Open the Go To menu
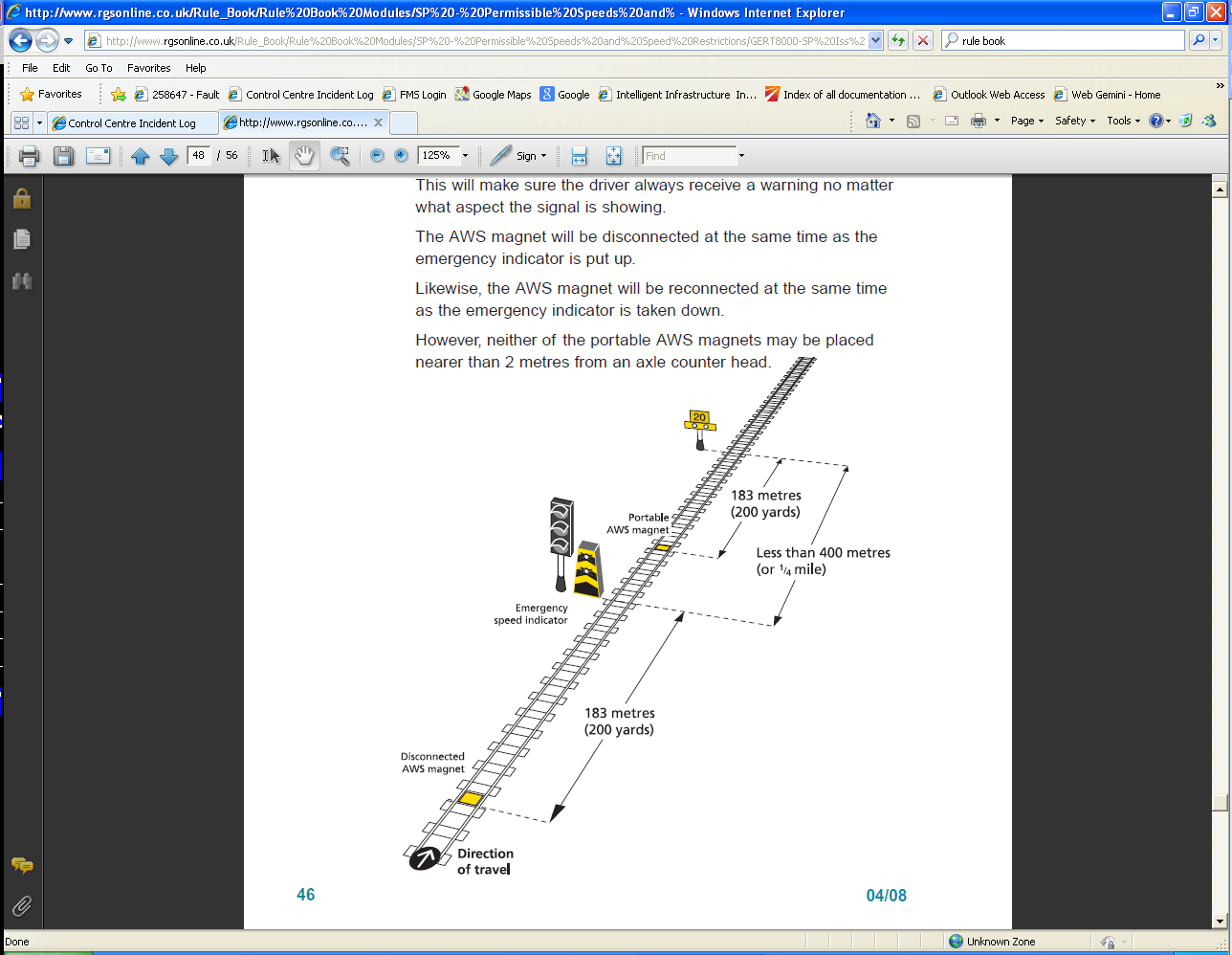Screen dimensions: 1232x955 coord(99,68)
